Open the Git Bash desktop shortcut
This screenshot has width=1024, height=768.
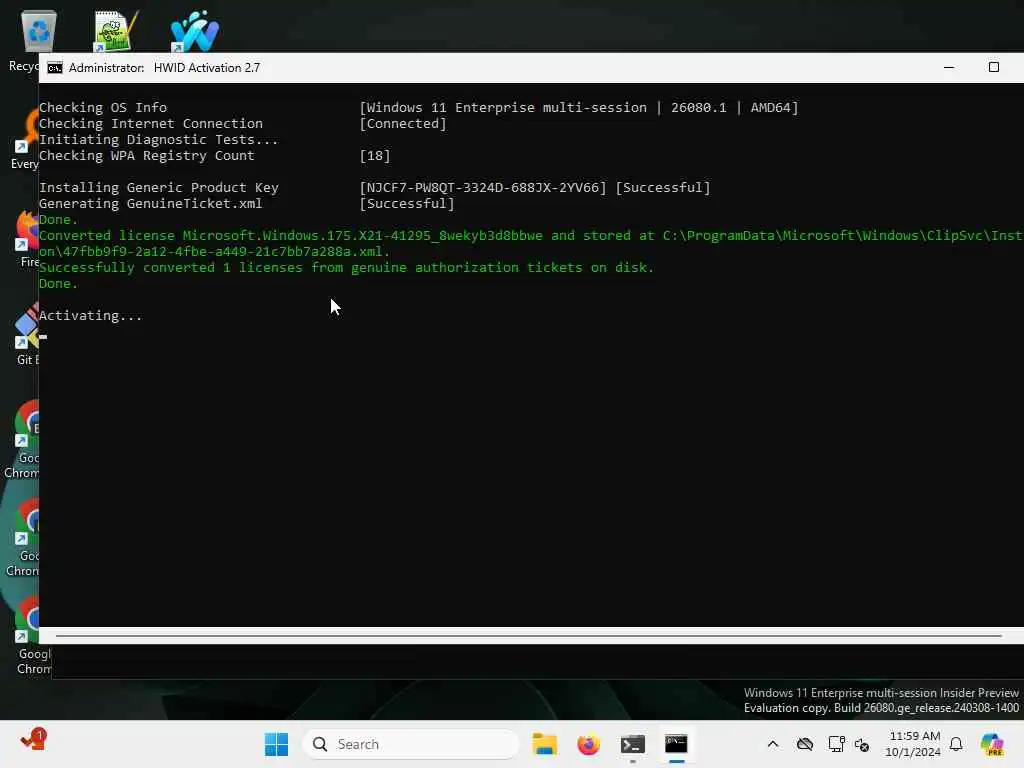coord(26,334)
